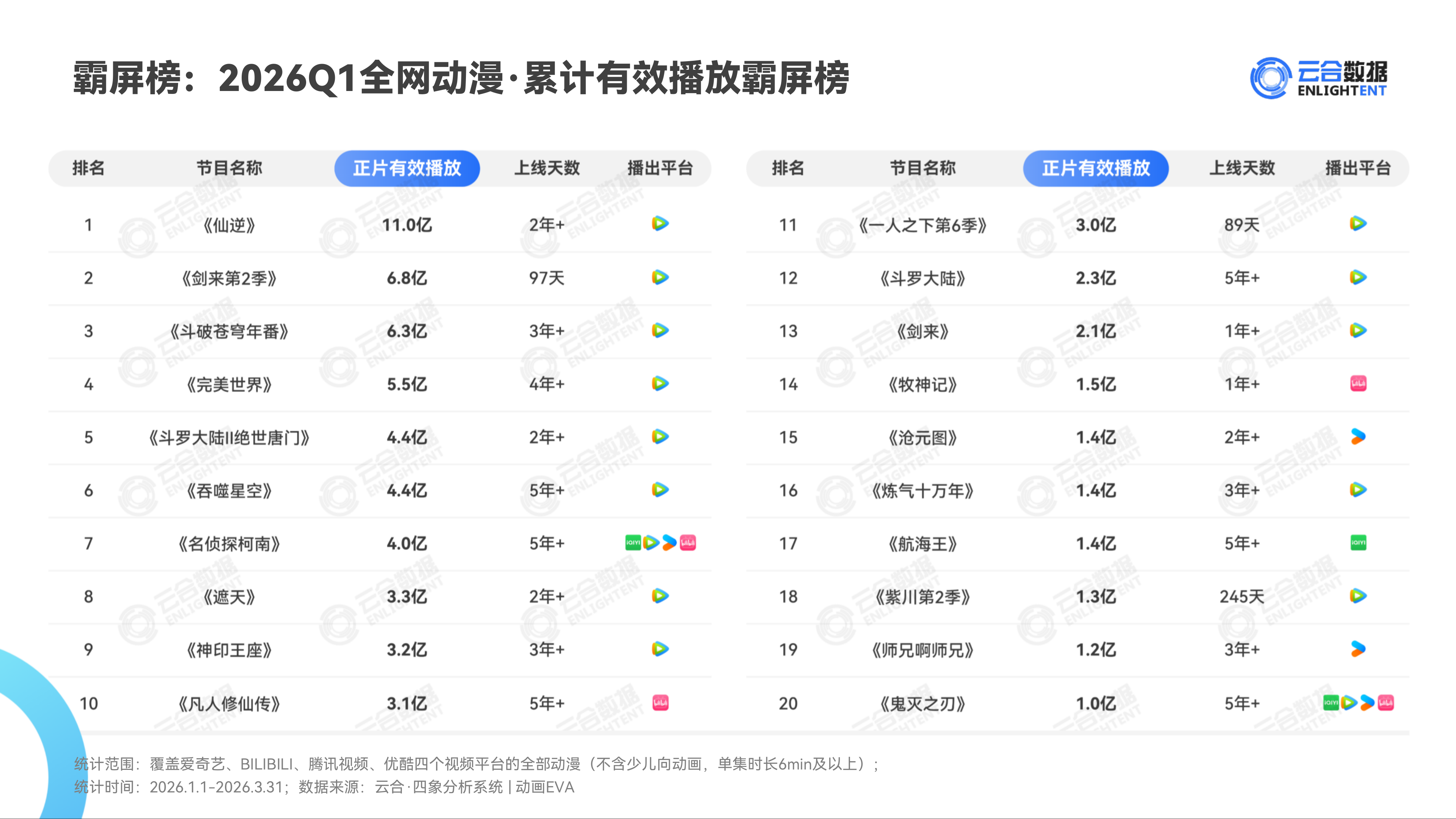Viewport: 1456px width, 819px height.
Task: Click the title 《斗罗大陆II绝世唐门》
Action: (229, 438)
